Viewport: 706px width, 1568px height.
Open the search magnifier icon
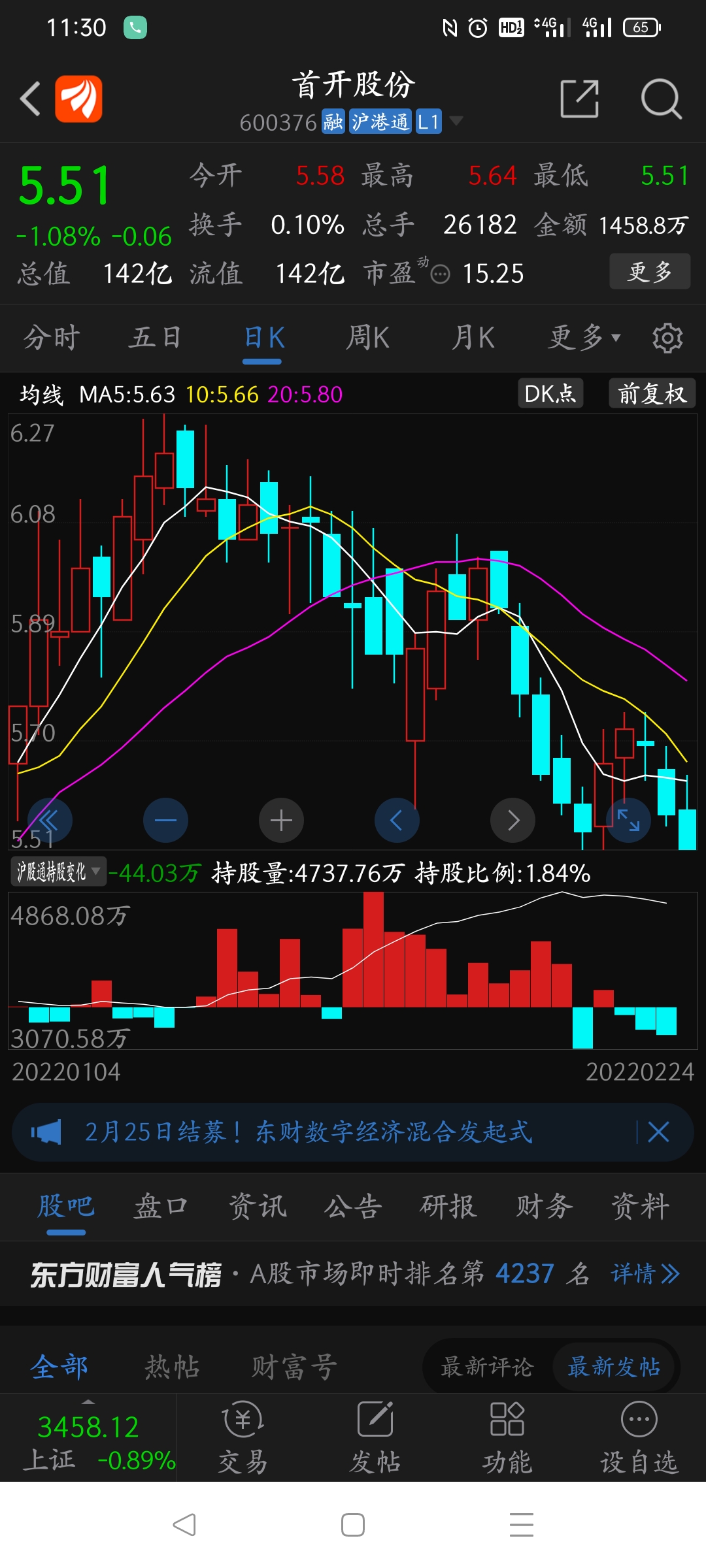662,99
